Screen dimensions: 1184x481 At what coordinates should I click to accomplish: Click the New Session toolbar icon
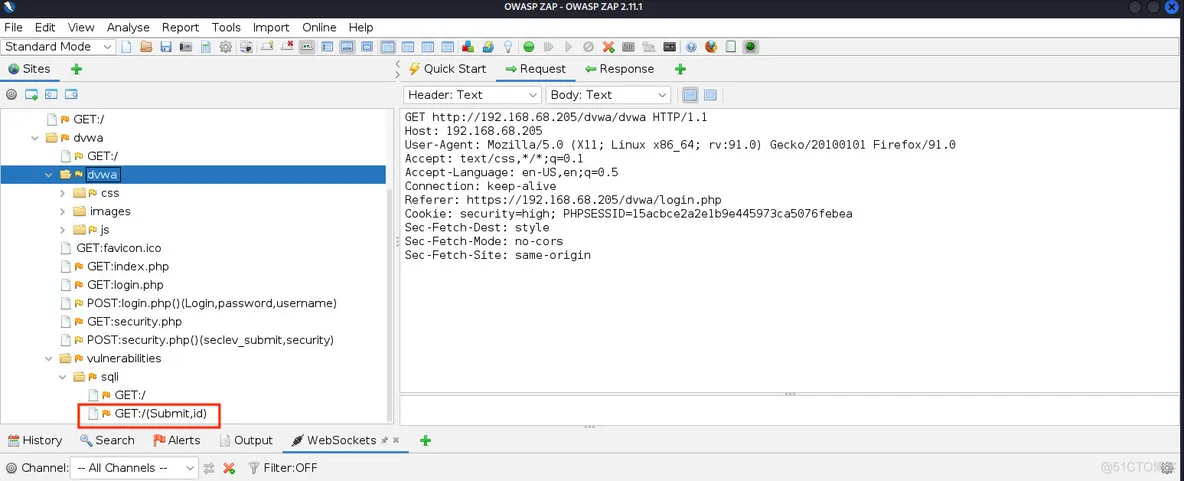(126, 47)
